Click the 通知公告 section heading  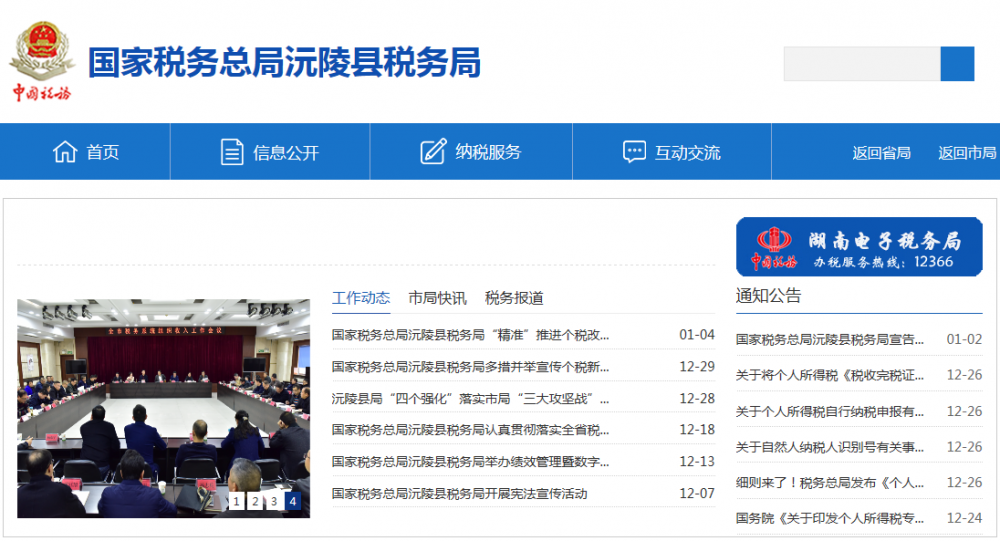[x=768, y=295]
